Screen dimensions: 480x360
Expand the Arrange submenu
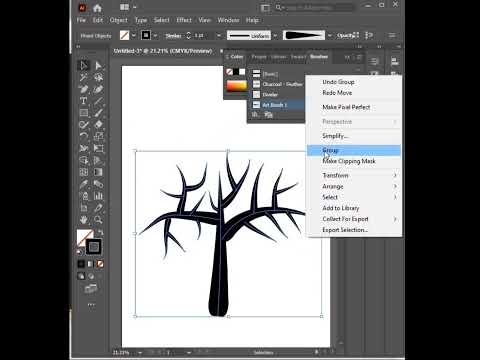tap(354, 186)
